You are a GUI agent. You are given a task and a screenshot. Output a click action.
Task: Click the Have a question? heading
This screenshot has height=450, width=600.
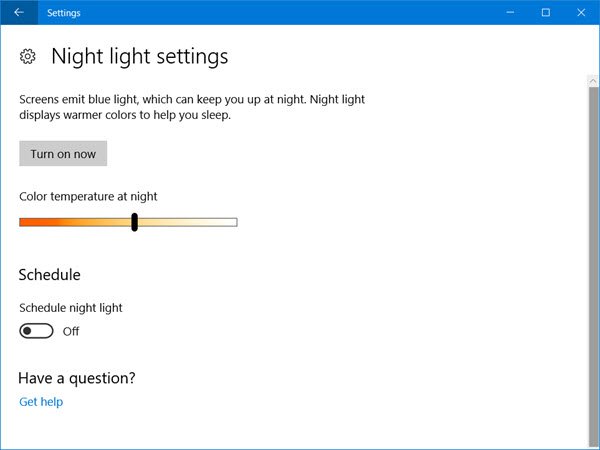(77, 378)
